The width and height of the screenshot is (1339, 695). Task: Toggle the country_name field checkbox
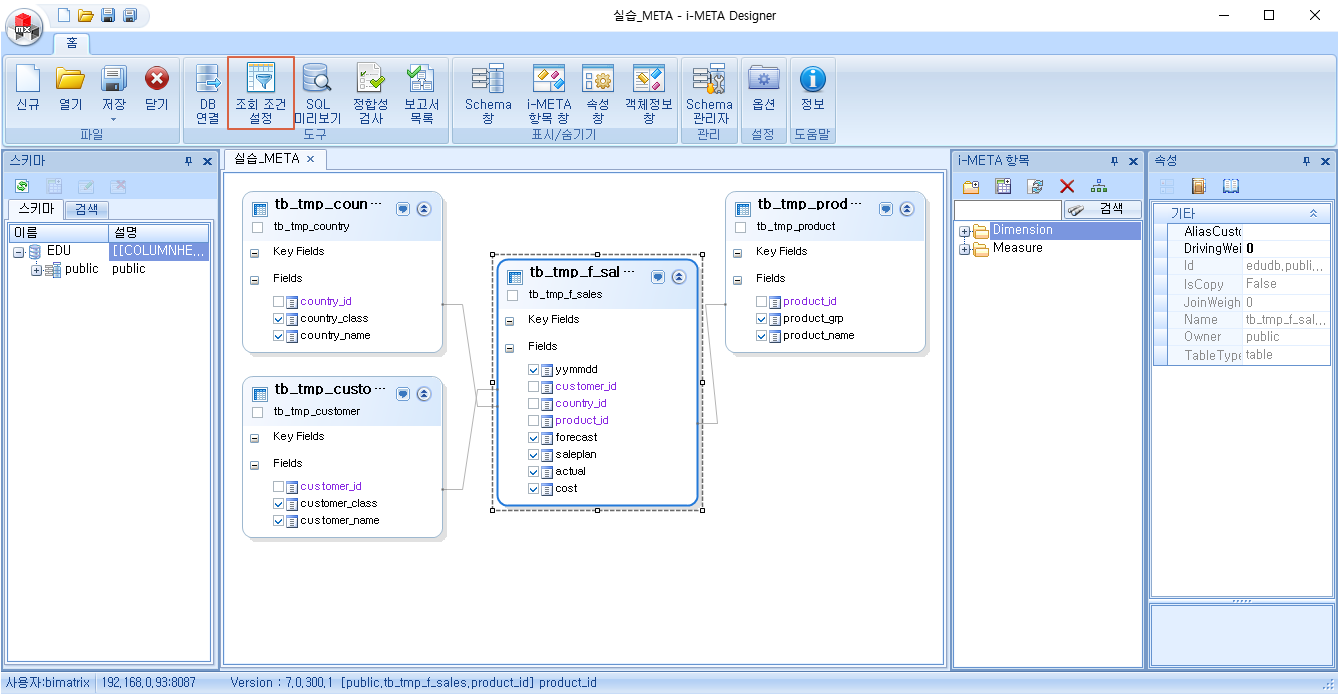tap(279, 336)
